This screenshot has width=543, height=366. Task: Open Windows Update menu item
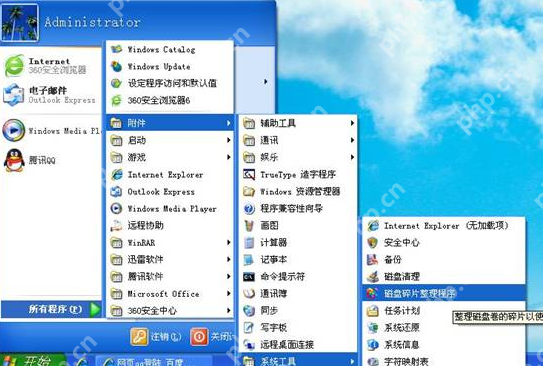click(x=170, y=66)
